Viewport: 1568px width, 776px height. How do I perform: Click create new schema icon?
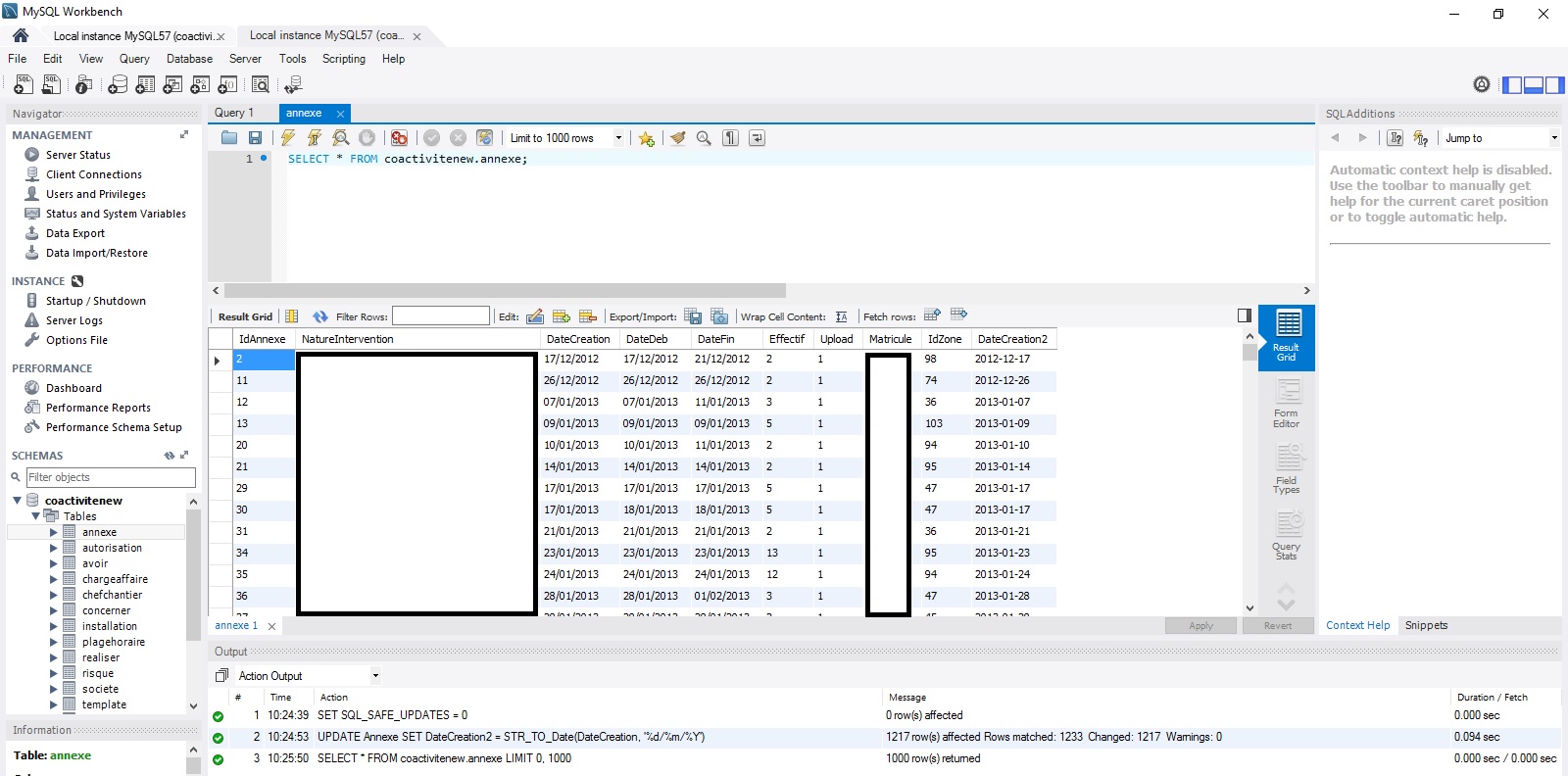[x=118, y=85]
